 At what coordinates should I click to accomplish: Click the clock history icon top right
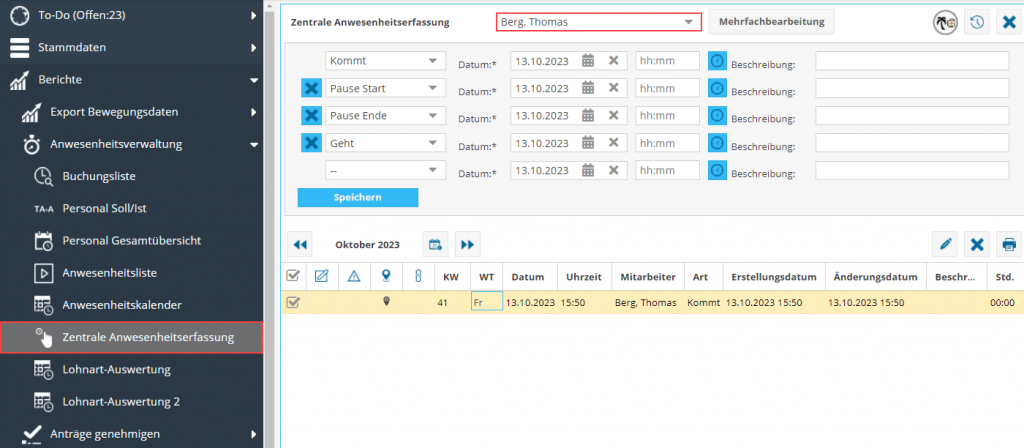pos(976,22)
